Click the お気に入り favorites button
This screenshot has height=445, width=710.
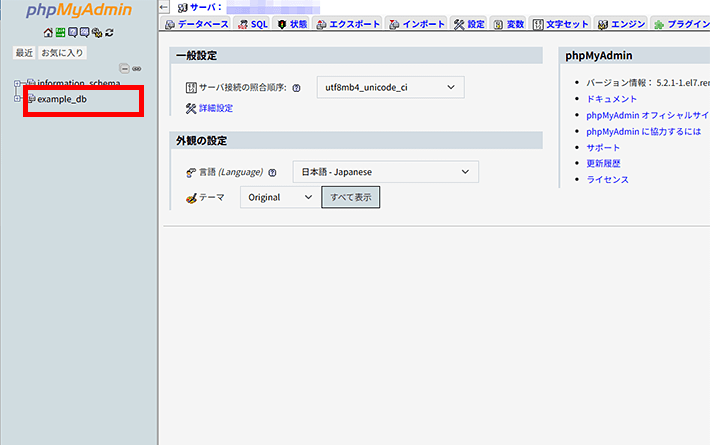pos(62,53)
